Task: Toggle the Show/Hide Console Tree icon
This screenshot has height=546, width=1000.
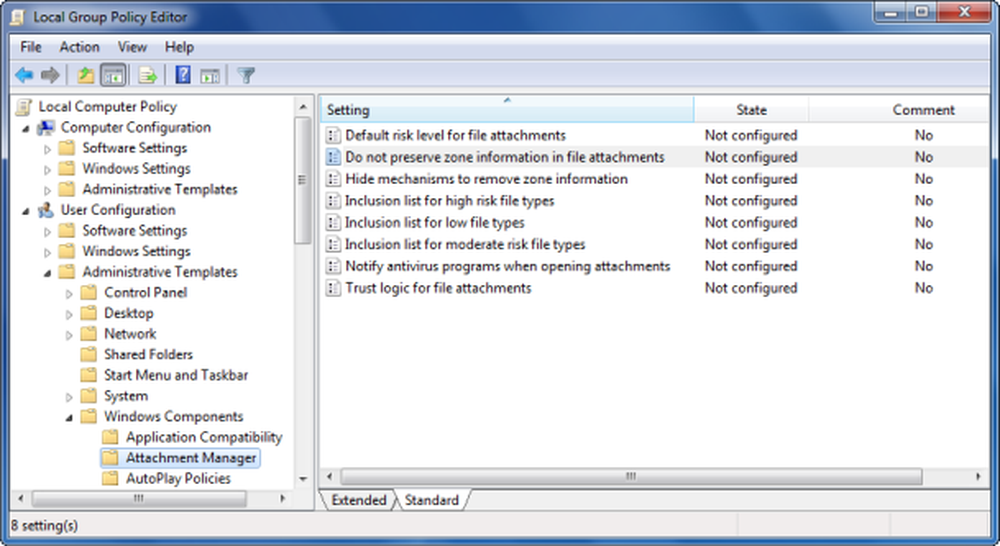Action: (x=114, y=75)
